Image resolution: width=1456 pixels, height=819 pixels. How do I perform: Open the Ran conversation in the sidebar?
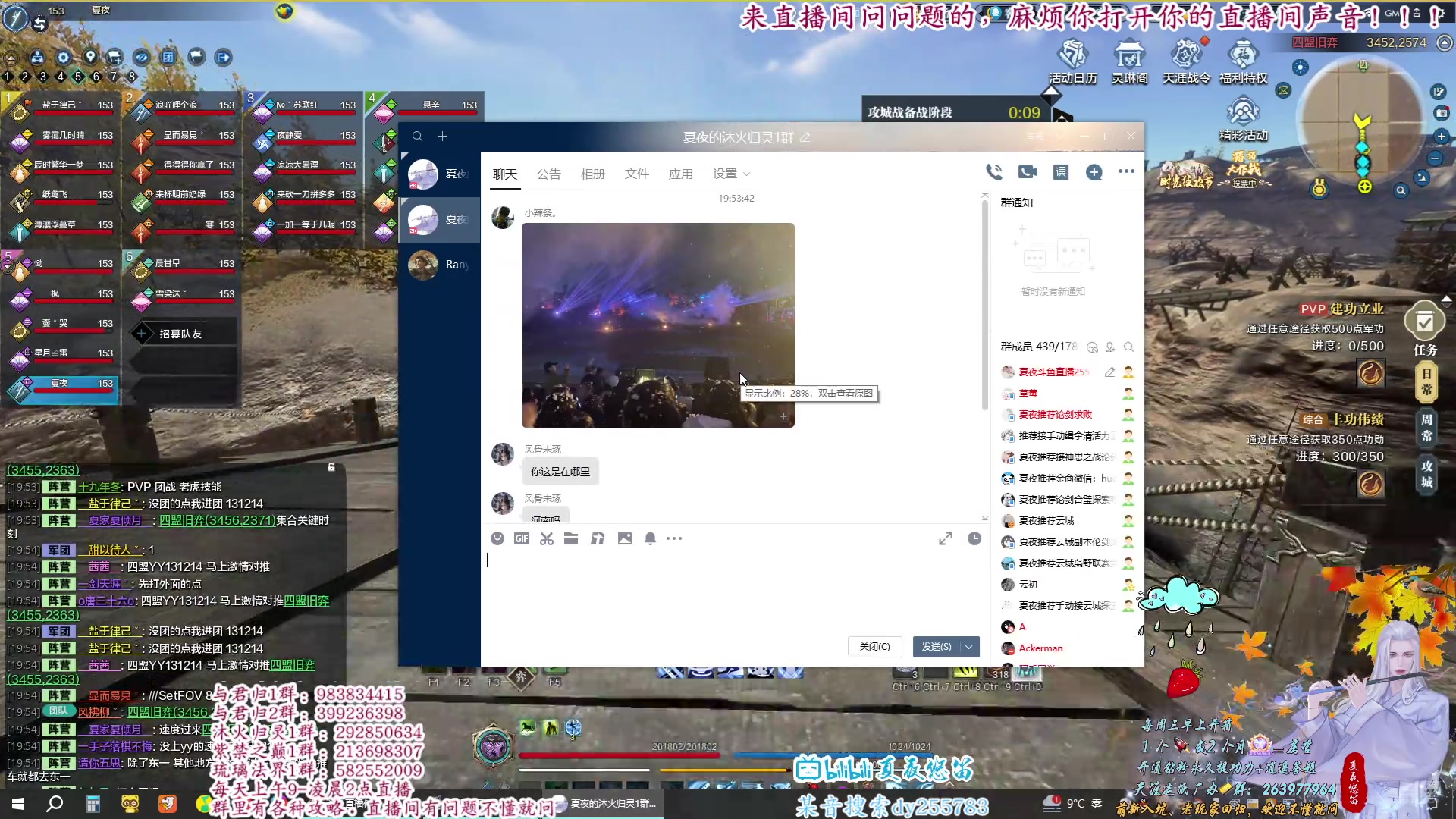pos(440,265)
